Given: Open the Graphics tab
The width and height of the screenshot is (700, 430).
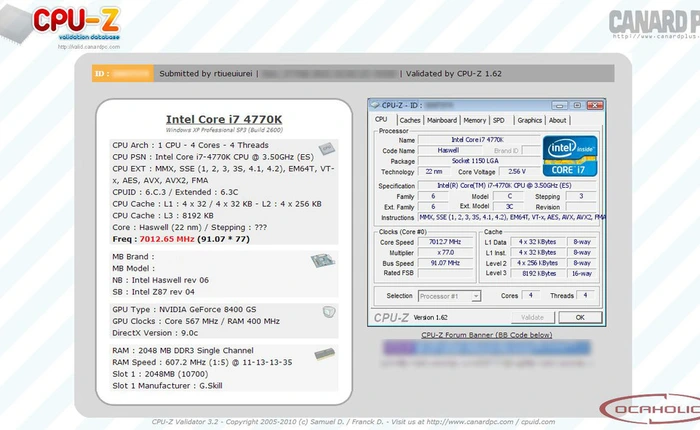Looking at the screenshot, I should [x=529, y=120].
